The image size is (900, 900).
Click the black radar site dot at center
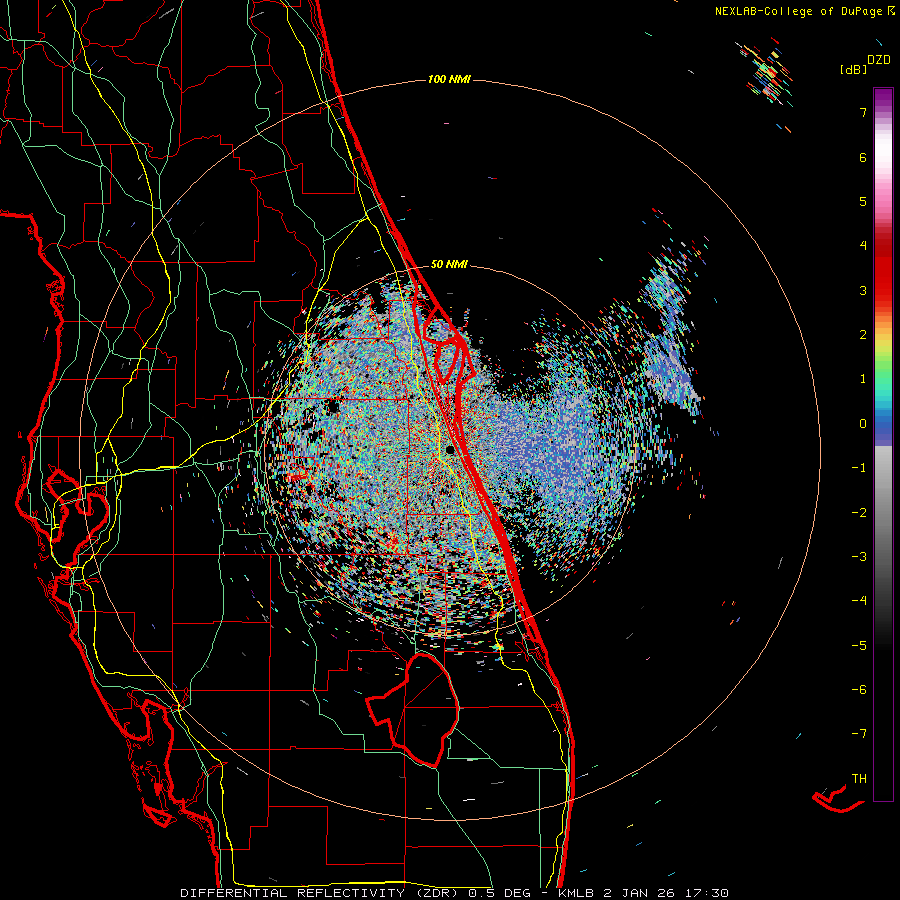(x=450, y=449)
